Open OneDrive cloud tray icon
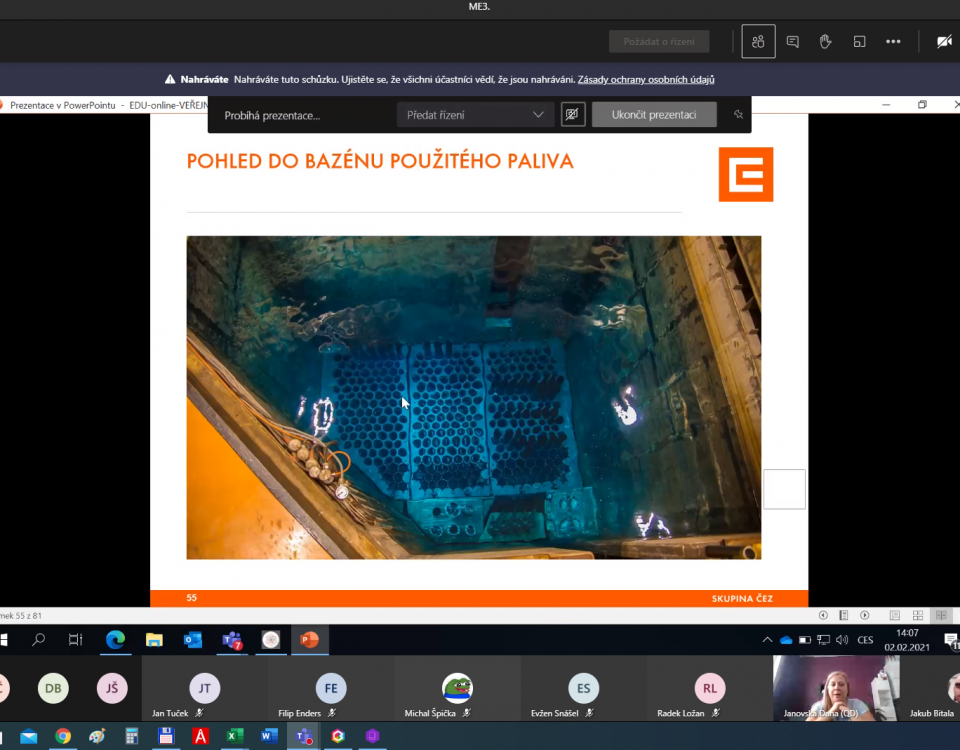 pyautogui.click(x=786, y=640)
